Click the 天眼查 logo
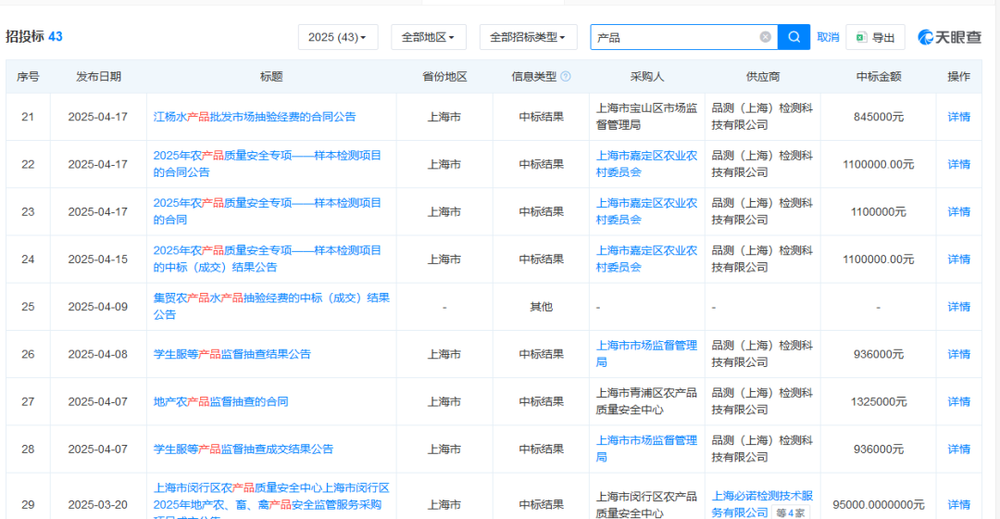Screen dimensions: 1000x519 tap(949, 37)
